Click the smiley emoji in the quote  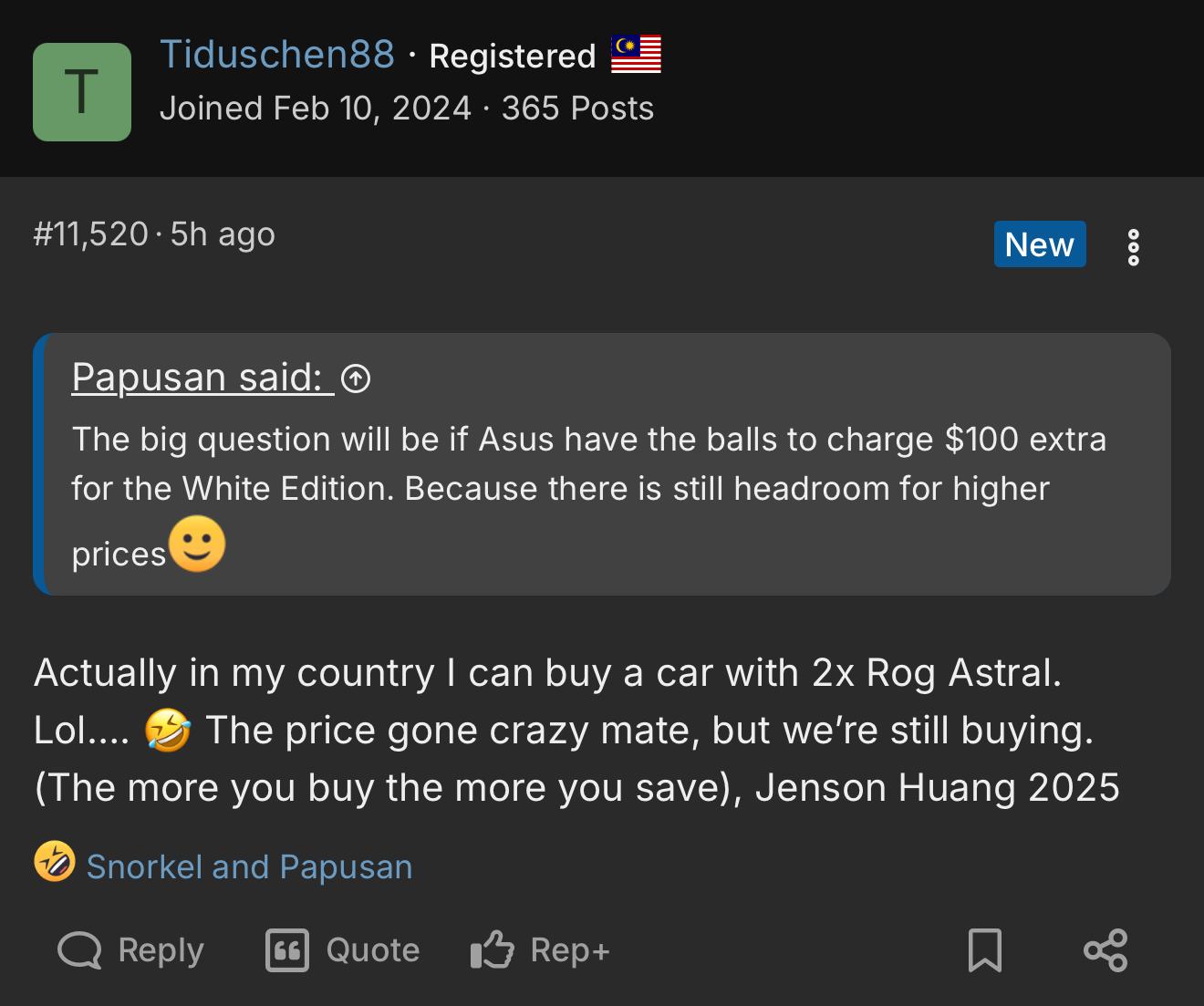coord(197,544)
